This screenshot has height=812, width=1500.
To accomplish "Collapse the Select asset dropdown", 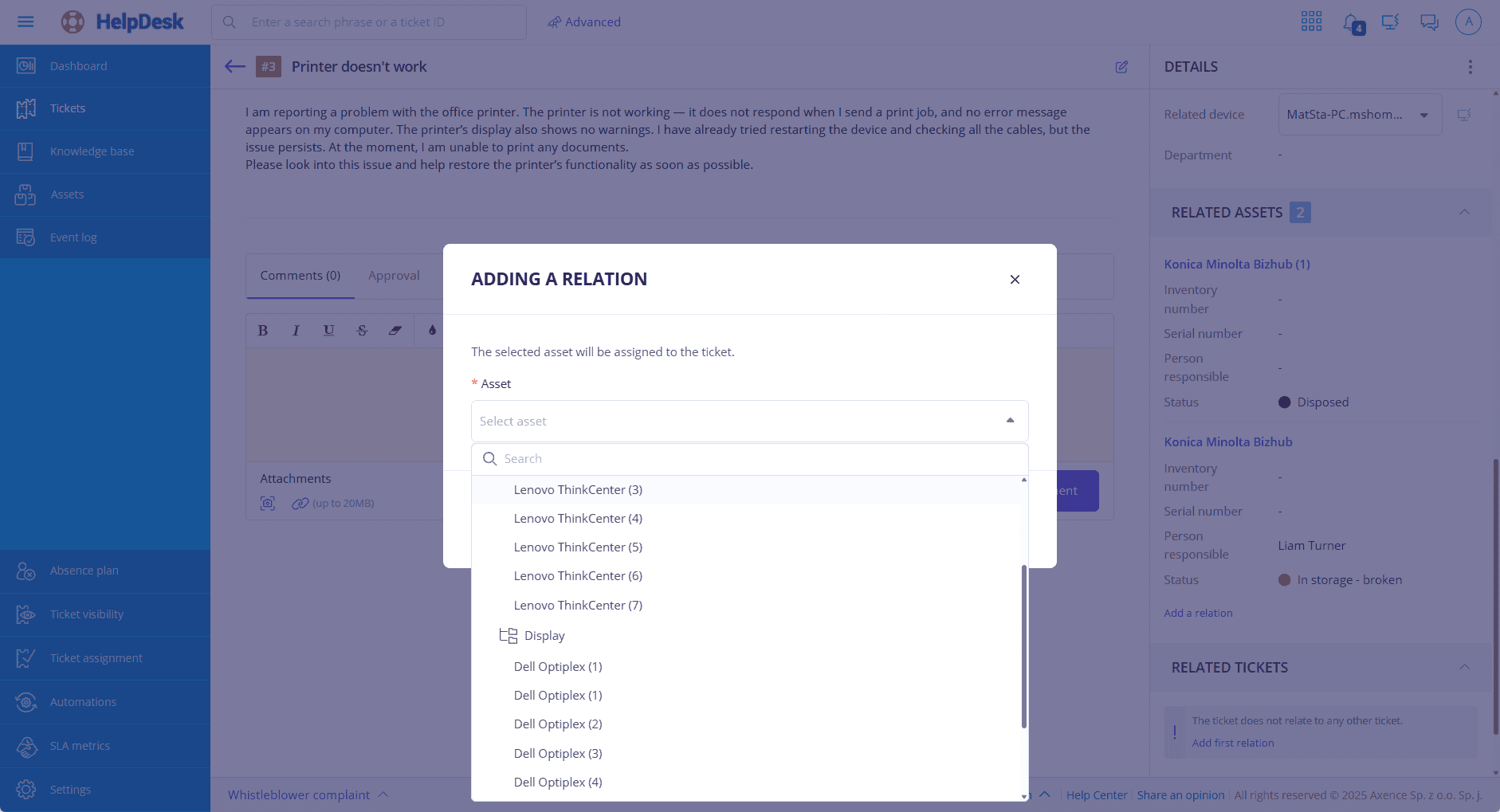I will click(1010, 421).
